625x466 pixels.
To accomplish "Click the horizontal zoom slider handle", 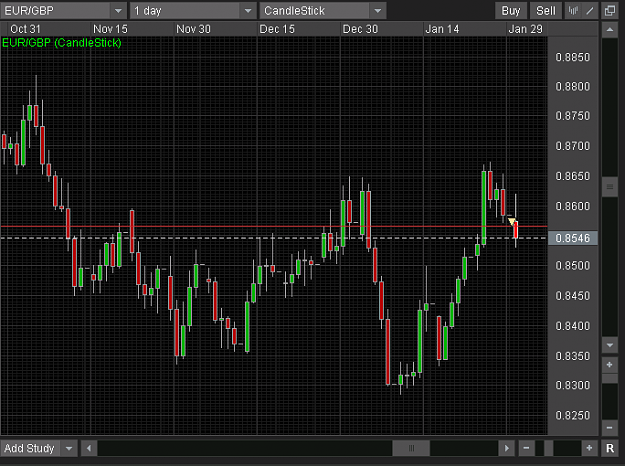I will point(548,448).
